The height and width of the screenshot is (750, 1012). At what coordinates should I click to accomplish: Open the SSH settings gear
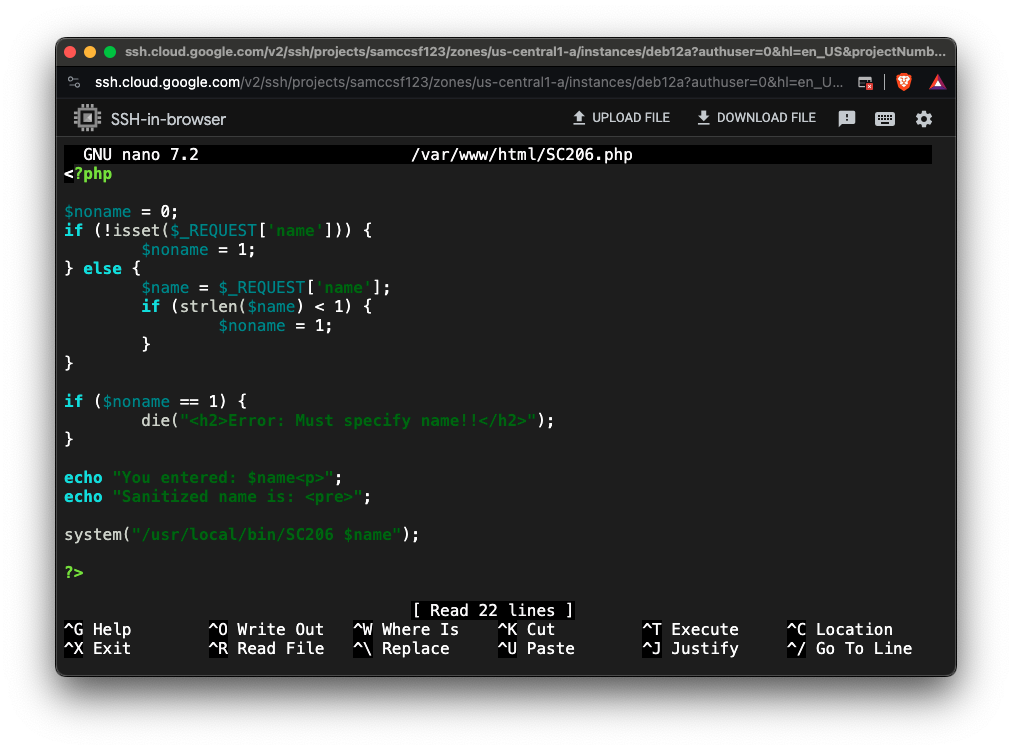pos(924,119)
